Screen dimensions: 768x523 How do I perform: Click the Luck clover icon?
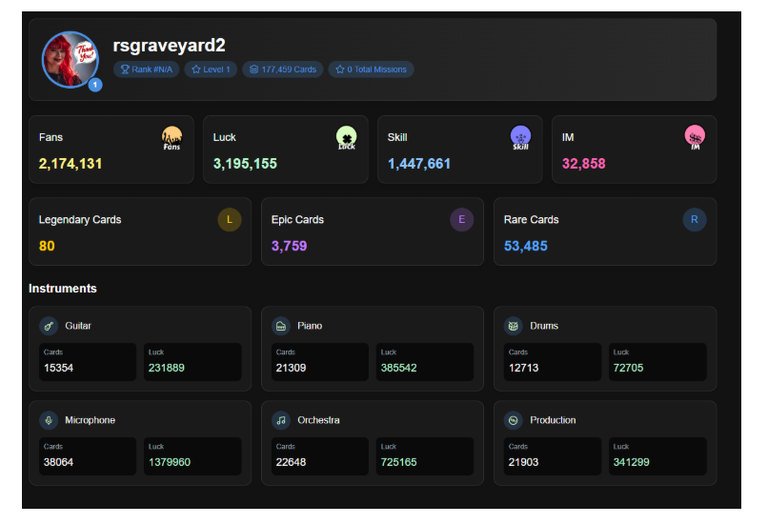point(346,138)
